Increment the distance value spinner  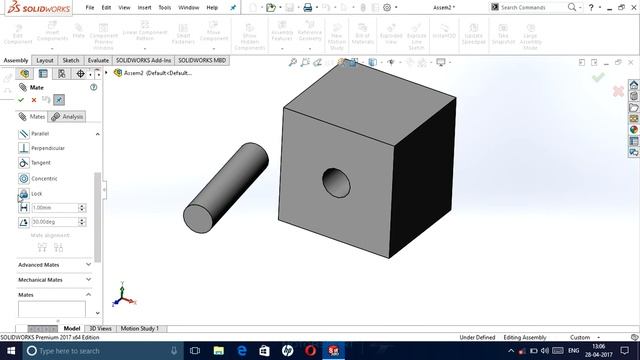tap(82, 206)
